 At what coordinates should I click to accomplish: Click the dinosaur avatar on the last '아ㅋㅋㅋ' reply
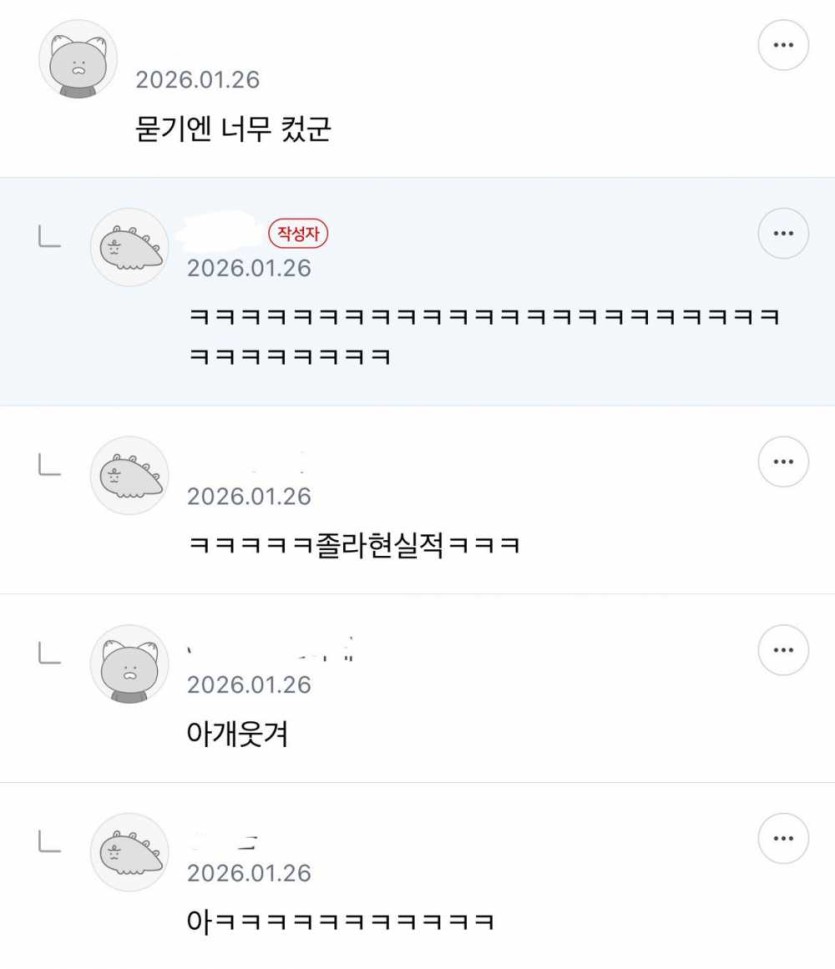(x=130, y=853)
